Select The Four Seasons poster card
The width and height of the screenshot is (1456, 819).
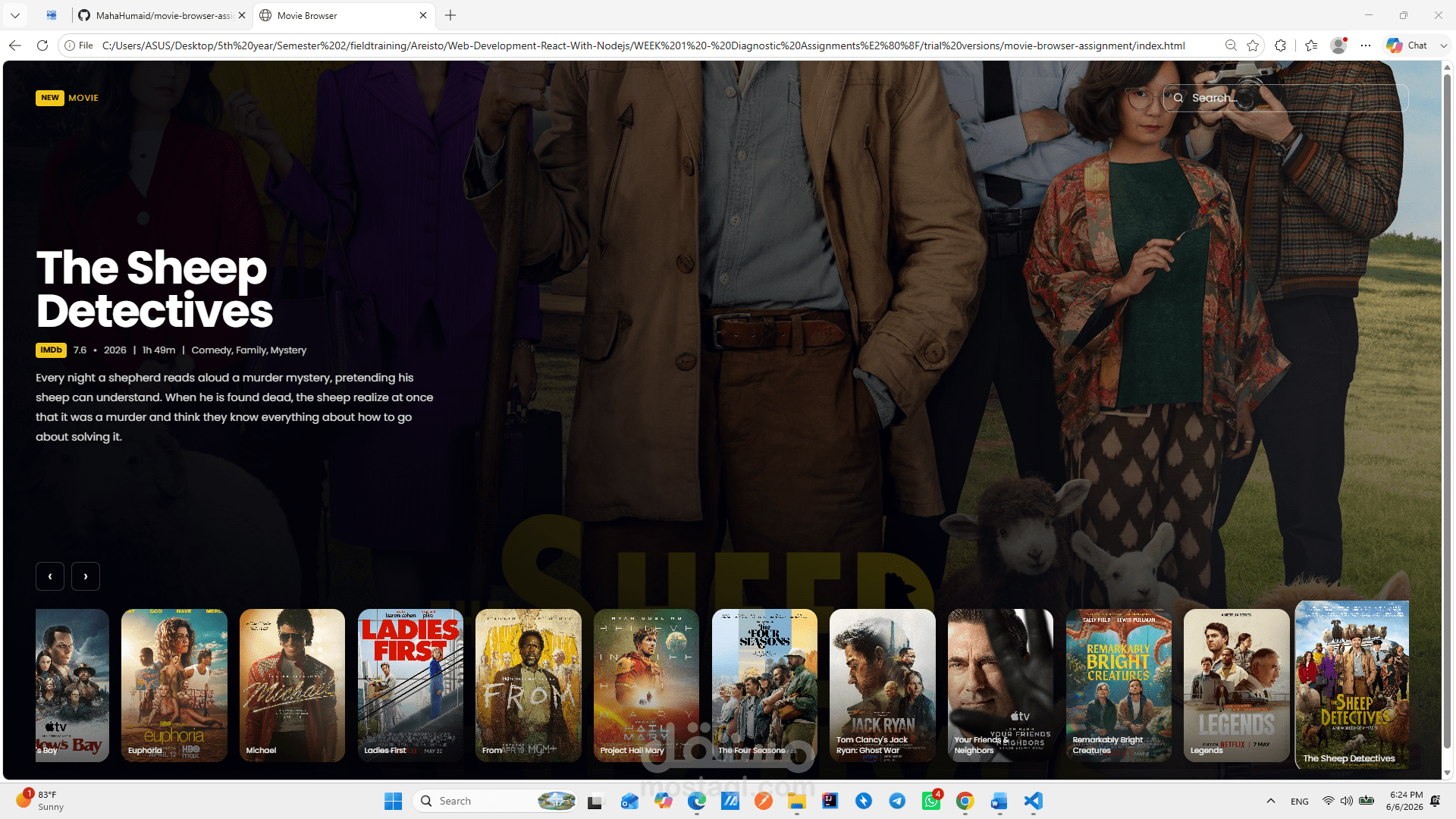pyautogui.click(x=764, y=686)
